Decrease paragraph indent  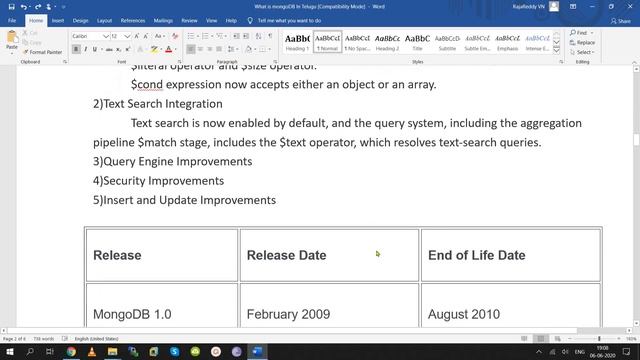(x=236, y=36)
